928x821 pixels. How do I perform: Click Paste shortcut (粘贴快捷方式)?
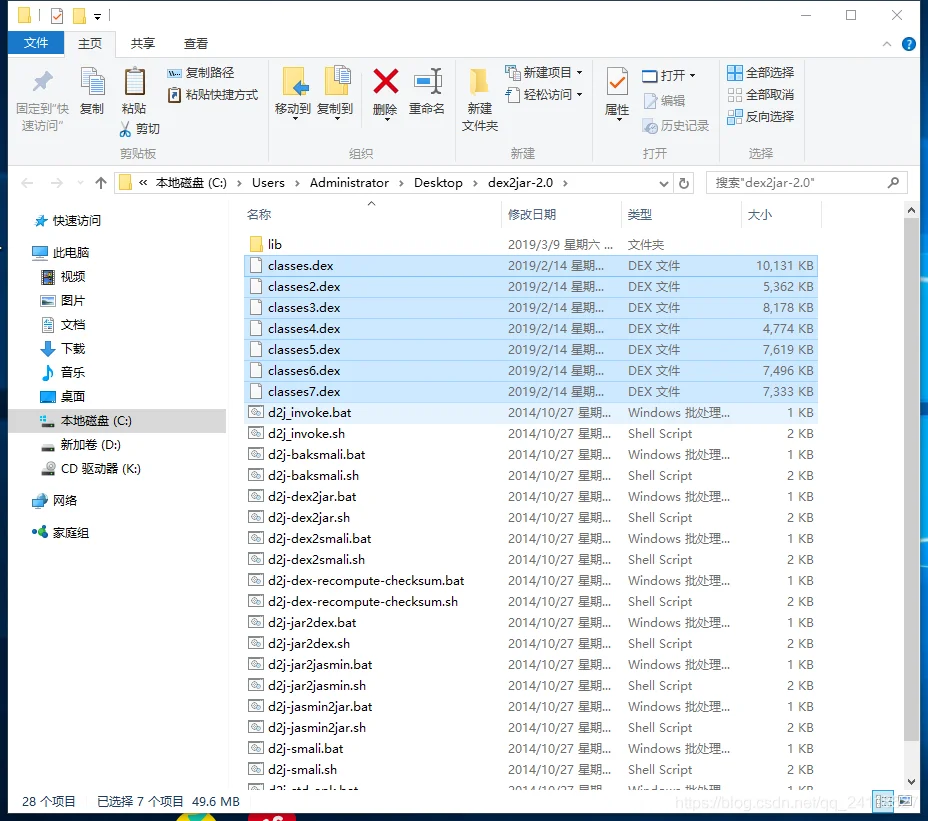[213, 95]
